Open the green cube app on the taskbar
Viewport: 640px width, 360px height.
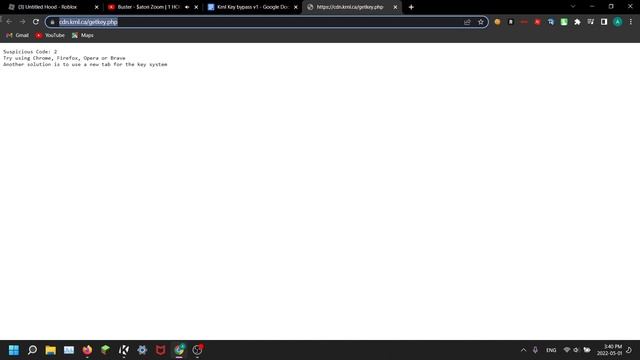tap(106, 350)
